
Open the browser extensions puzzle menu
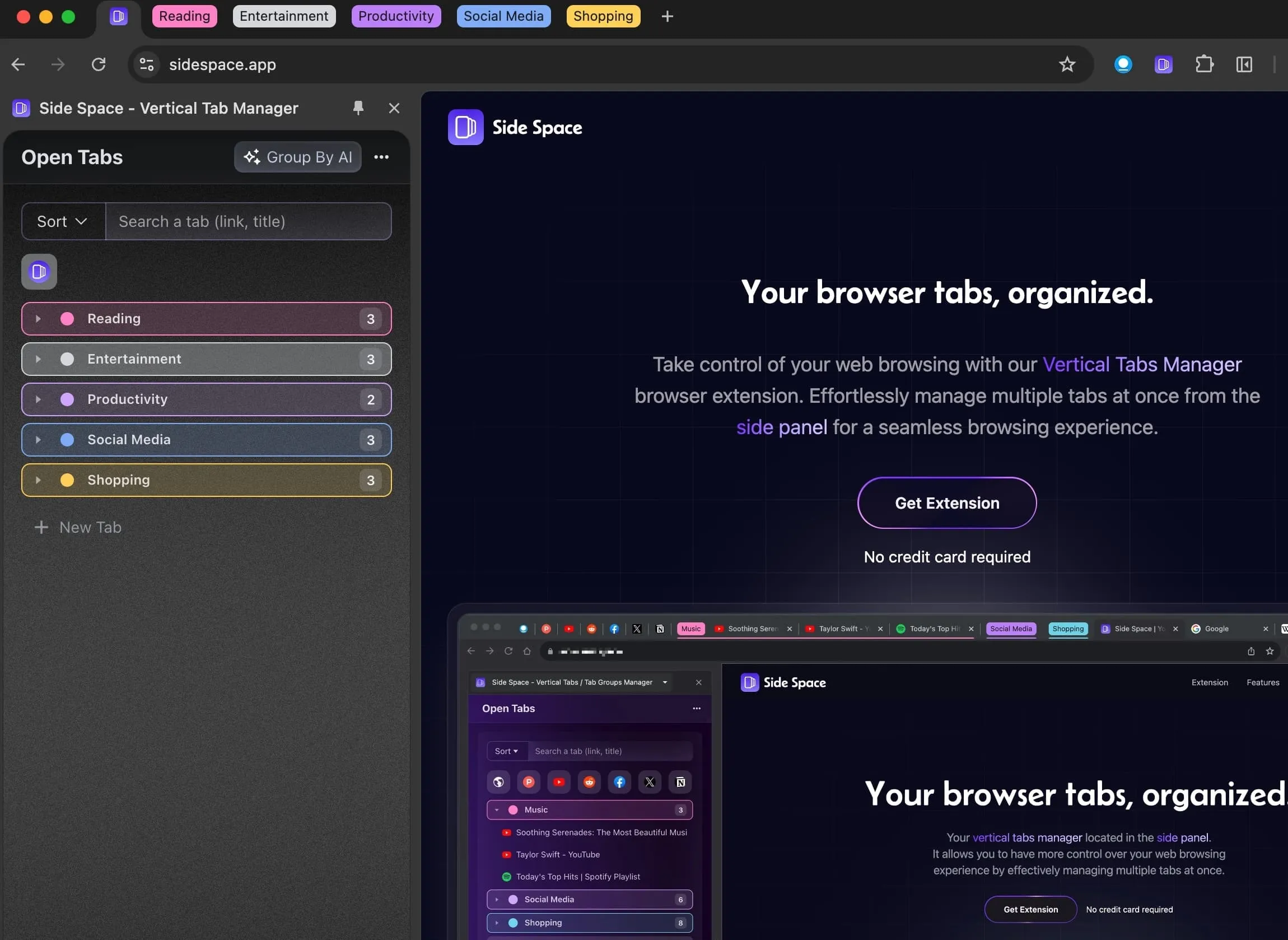pos(1205,64)
